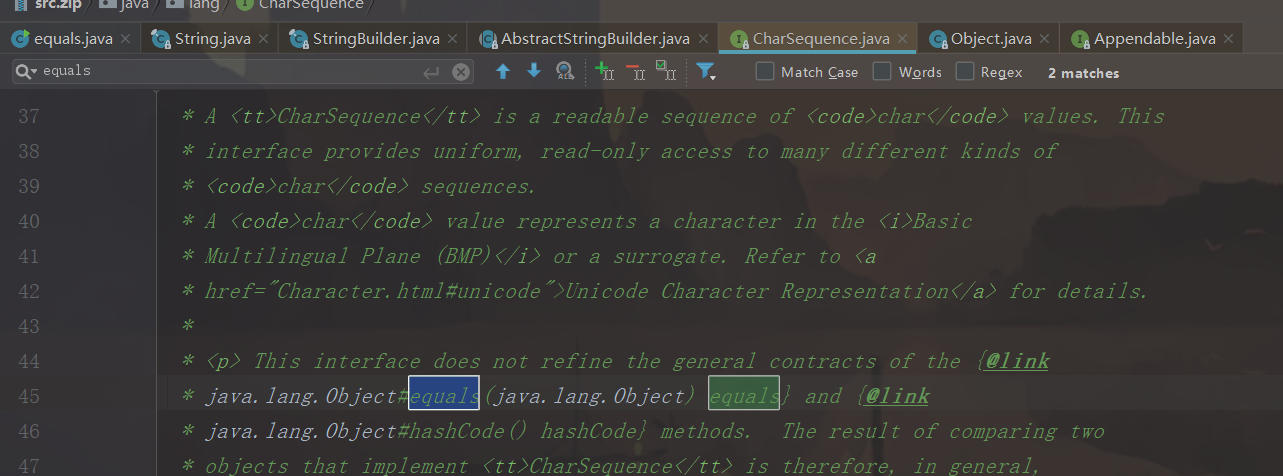Click line number 43 in the gutter
The height and width of the screenshot is (476, 1283).
click(28, 326)
